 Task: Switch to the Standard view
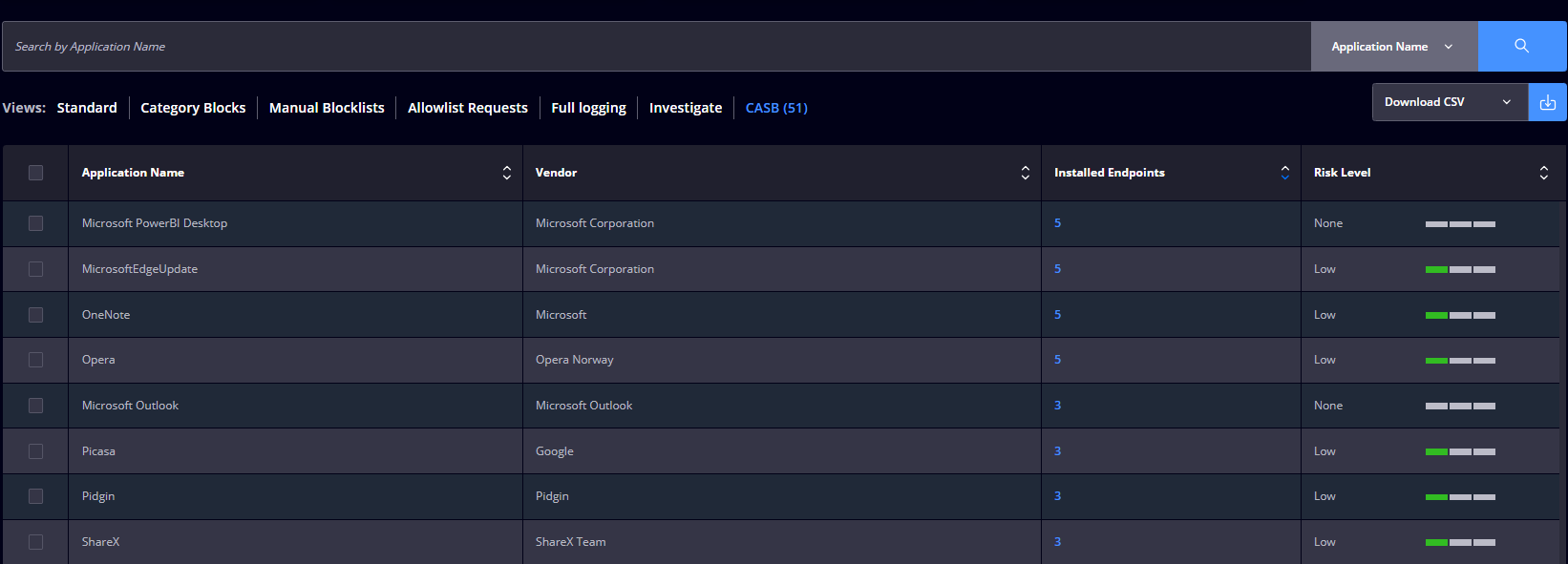87,108
